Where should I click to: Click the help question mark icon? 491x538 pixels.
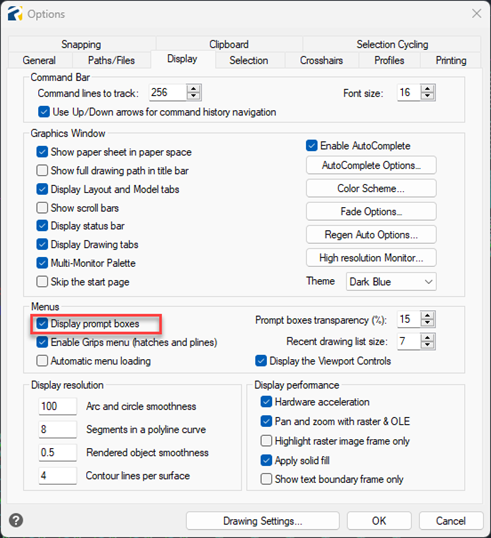pos(16,520)
